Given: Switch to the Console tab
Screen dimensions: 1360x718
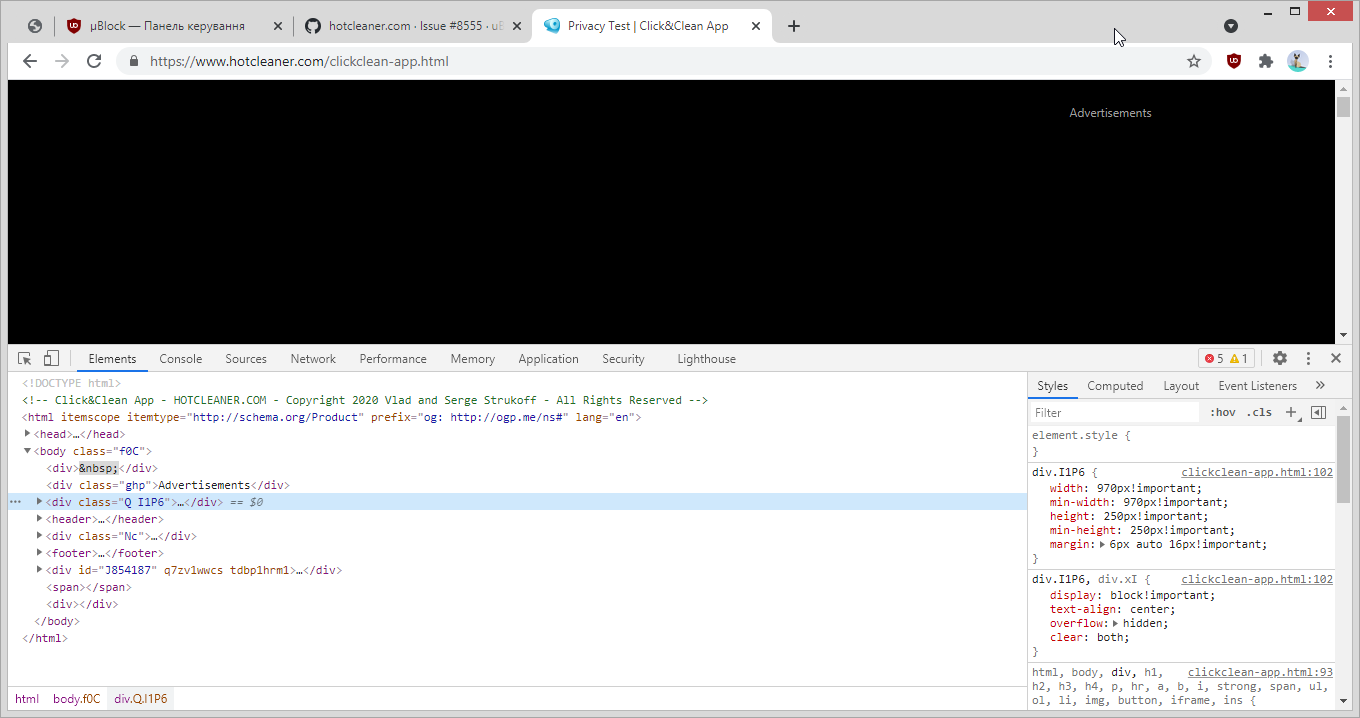Looking at the screenshot, I should point(180,358).
